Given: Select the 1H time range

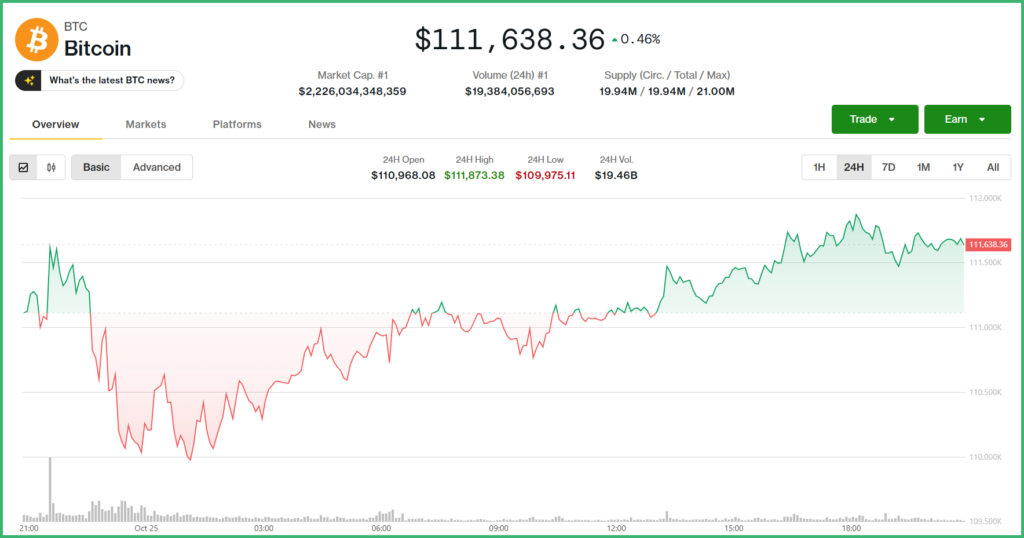Looking at the screenshot, I should tap(819, 167).
